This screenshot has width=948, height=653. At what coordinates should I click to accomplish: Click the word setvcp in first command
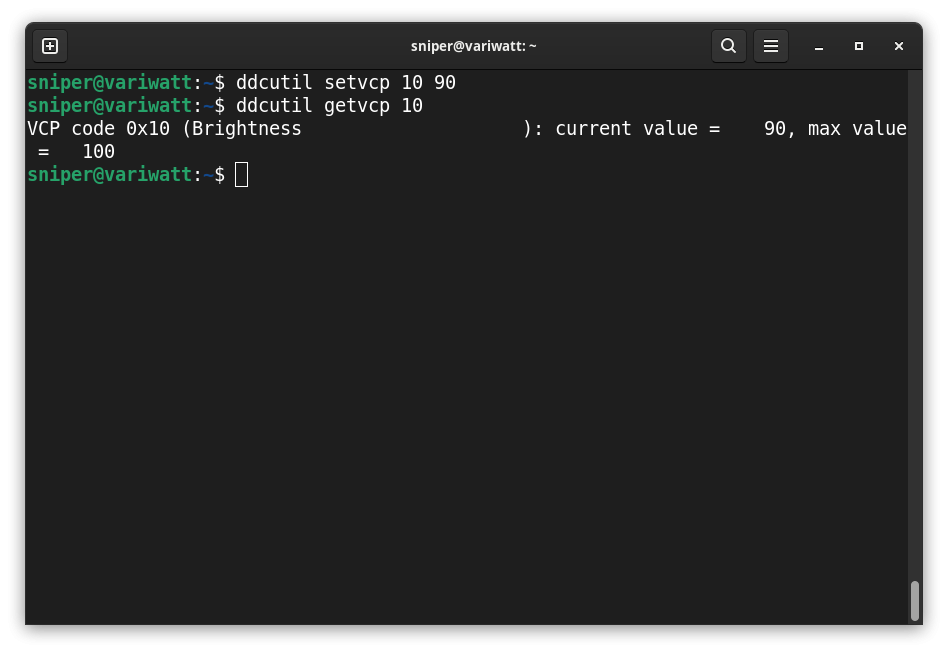pos(357,83)
